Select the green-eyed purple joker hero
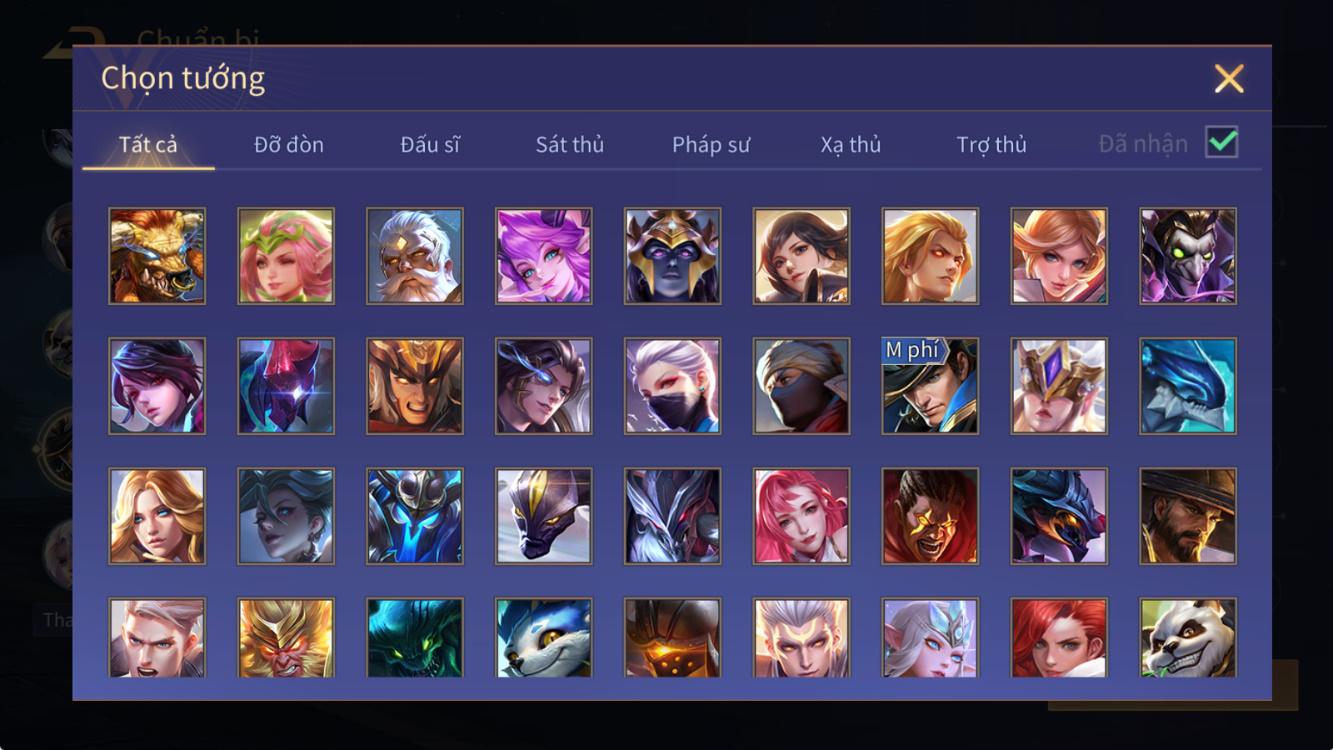 coord(1188,256)
